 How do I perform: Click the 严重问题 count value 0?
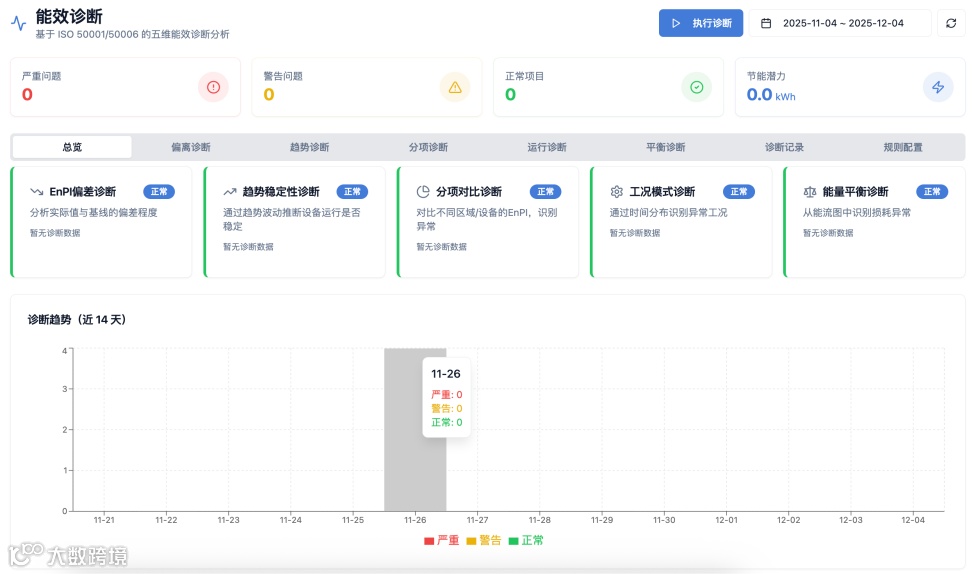27,95
